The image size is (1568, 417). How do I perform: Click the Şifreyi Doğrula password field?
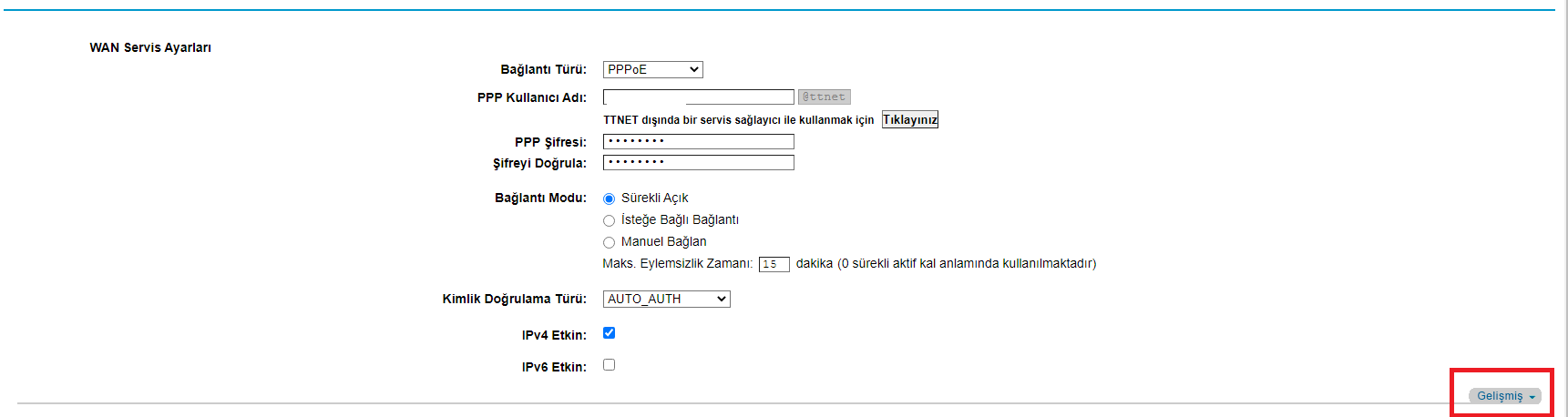pyautogui.click(x=698, y=162)
